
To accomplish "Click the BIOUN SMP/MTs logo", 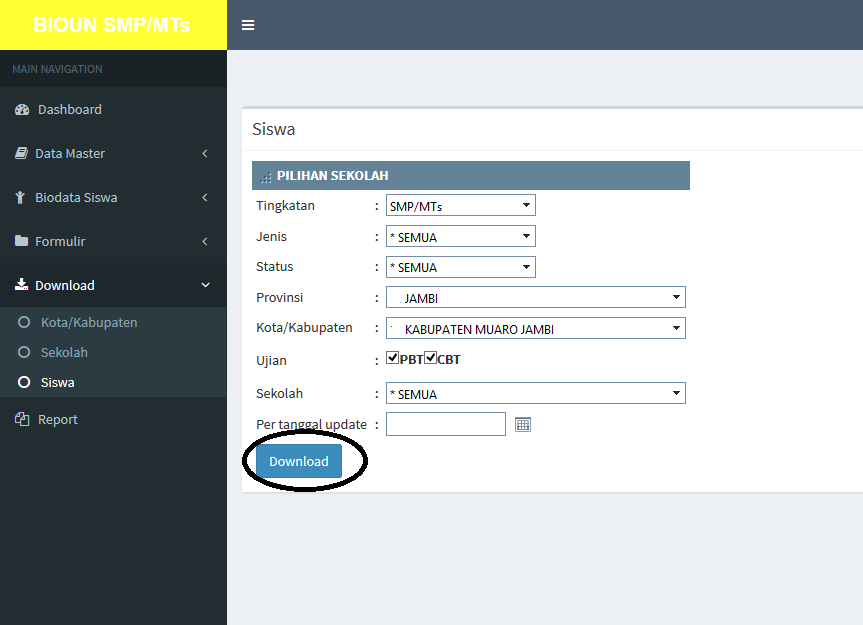I will 112,25.
